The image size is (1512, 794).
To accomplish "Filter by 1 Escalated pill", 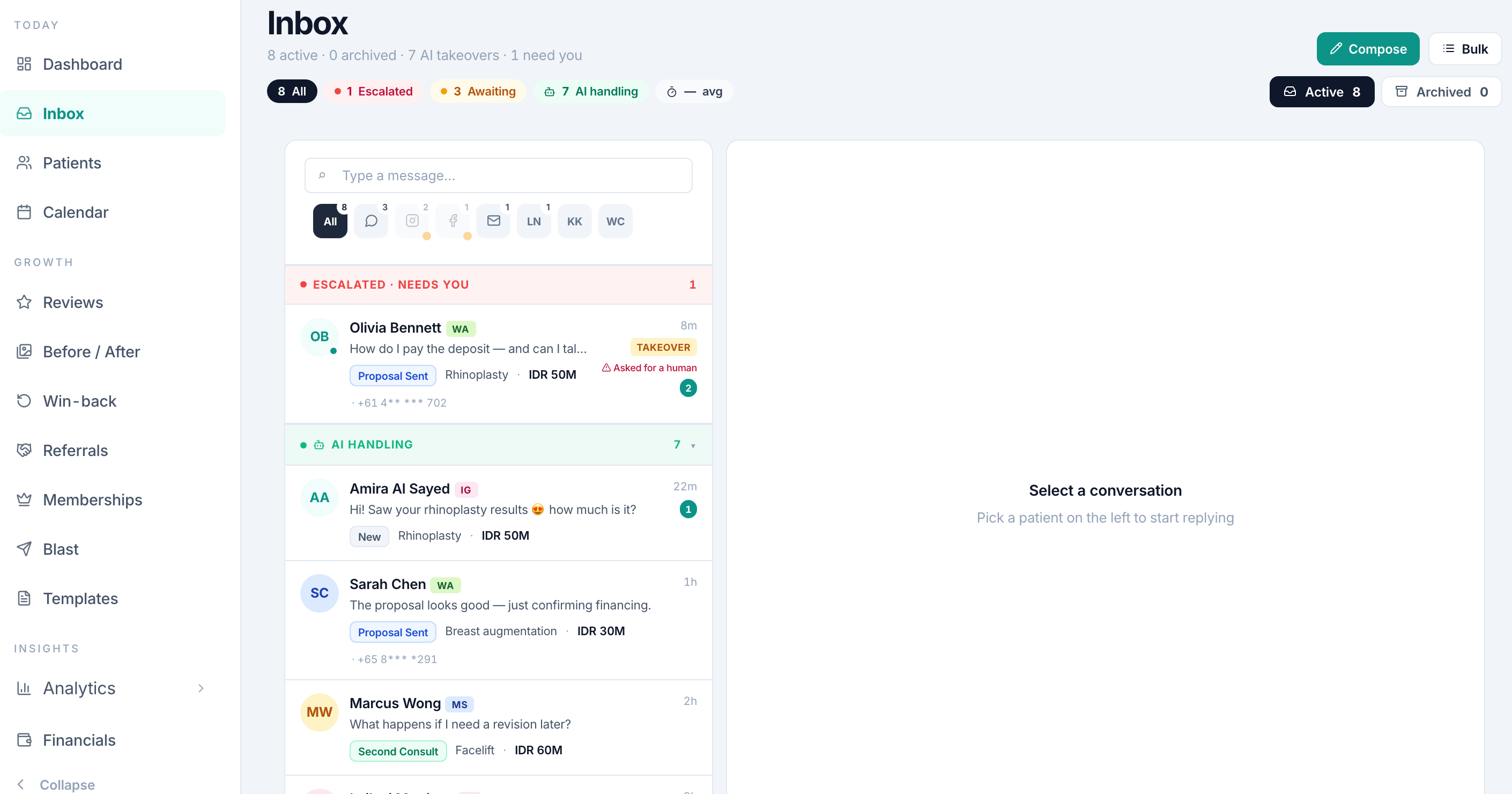I will [x=373, y=91].
